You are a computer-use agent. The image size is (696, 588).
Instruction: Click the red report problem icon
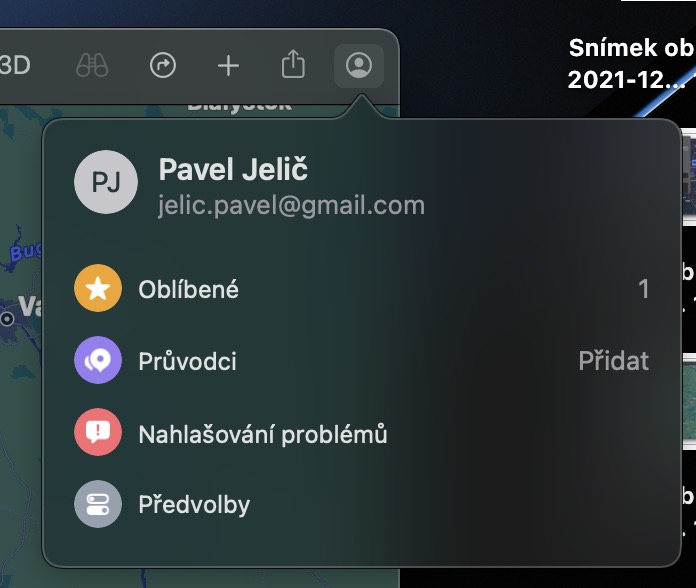[98, 432]
